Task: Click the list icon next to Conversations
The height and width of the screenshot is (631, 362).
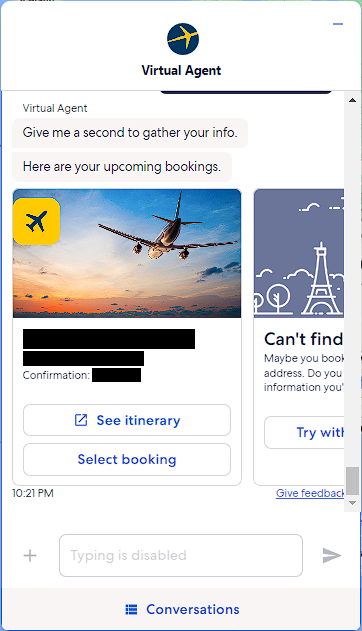Action: (x=131, y=609)
